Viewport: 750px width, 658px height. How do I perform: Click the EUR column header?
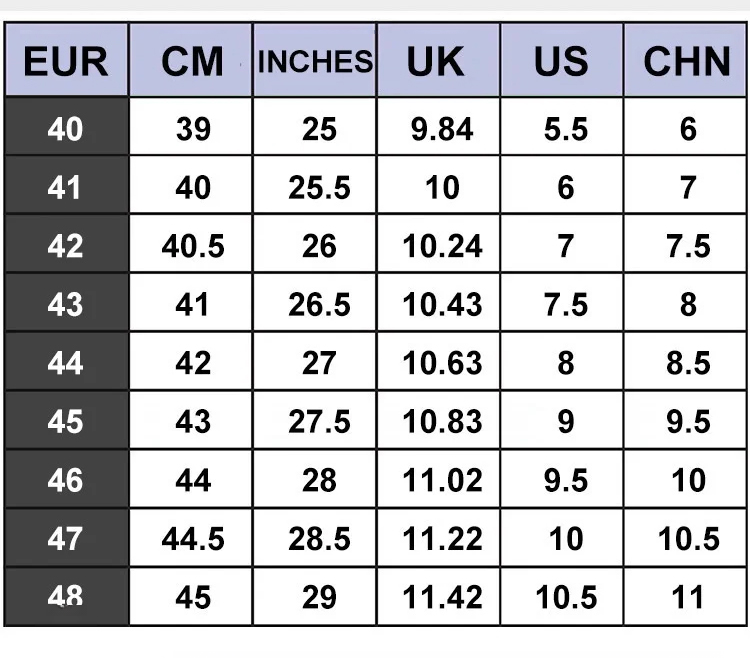[66, 62]
